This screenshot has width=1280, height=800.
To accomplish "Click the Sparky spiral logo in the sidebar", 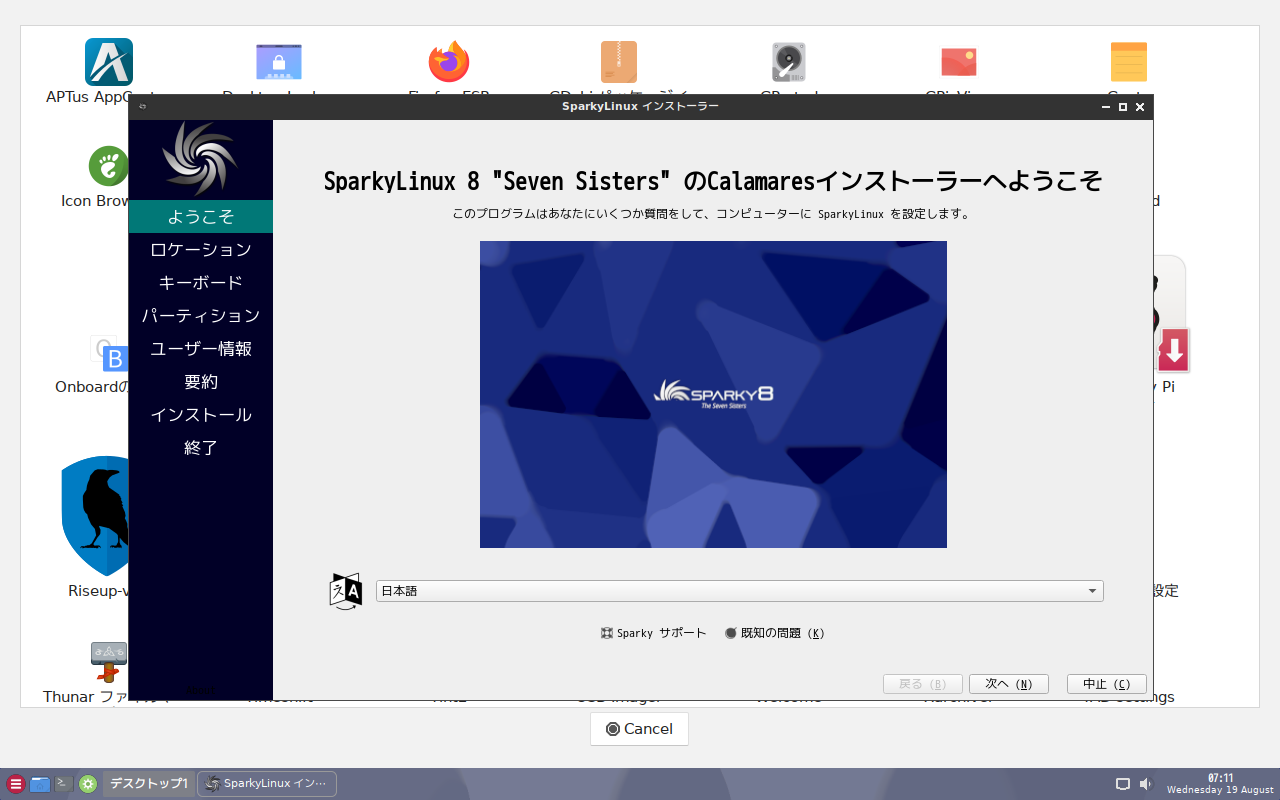I will tap(200, 158).
